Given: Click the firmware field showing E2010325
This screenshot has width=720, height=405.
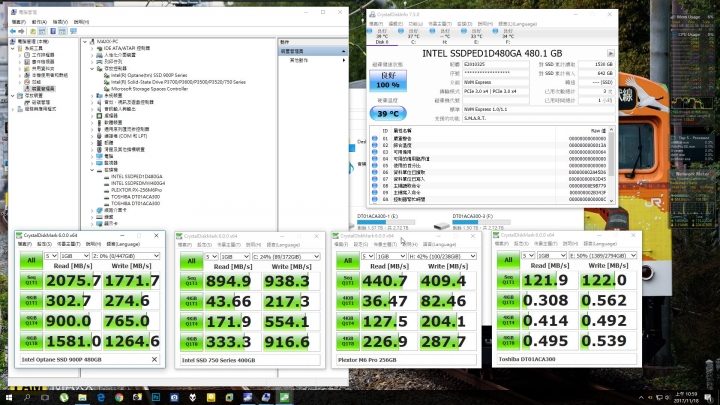Looking at the screenshot, I should 496,65.
